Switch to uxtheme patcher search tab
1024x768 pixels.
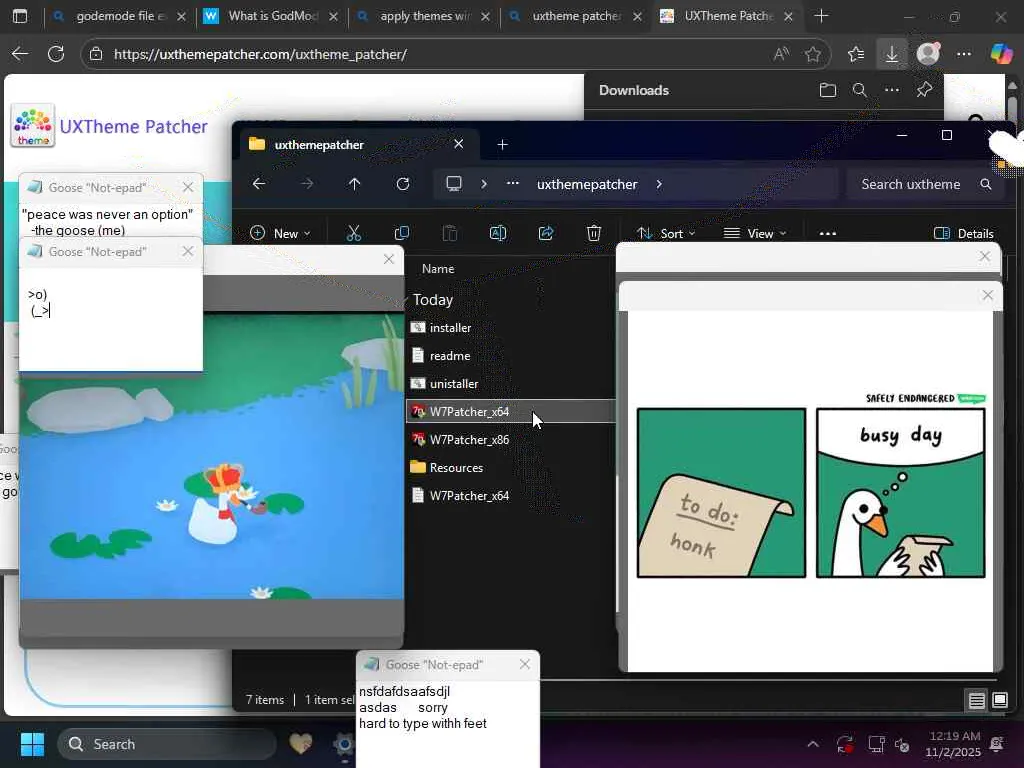[576, 16]
